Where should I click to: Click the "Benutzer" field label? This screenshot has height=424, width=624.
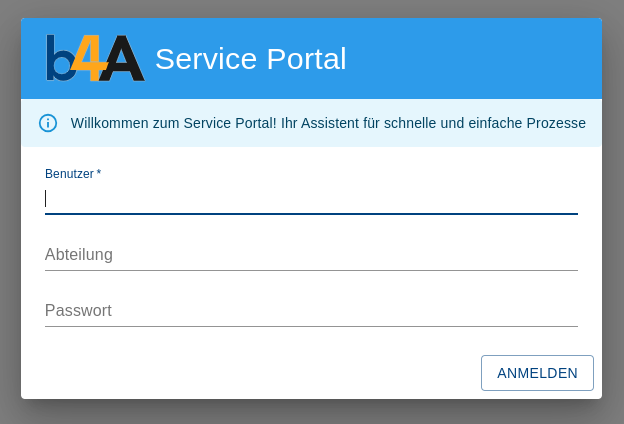pyautogui.click(x=69, y=174)
